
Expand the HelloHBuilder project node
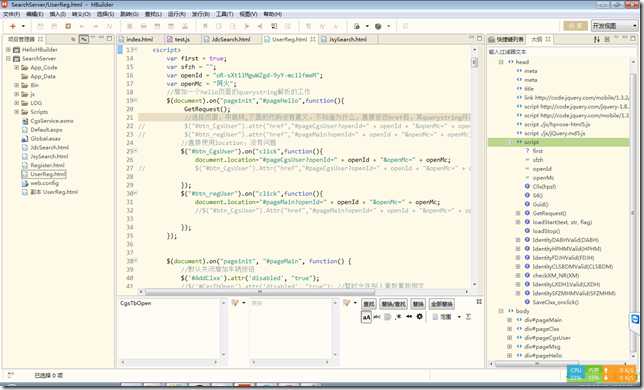click(8, 50)
